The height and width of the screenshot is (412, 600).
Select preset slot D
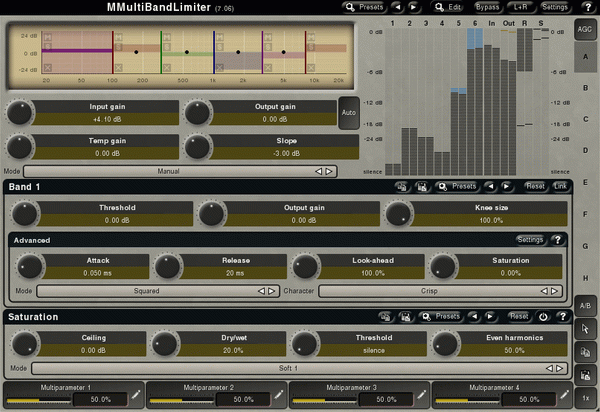(x=585, y=150)
